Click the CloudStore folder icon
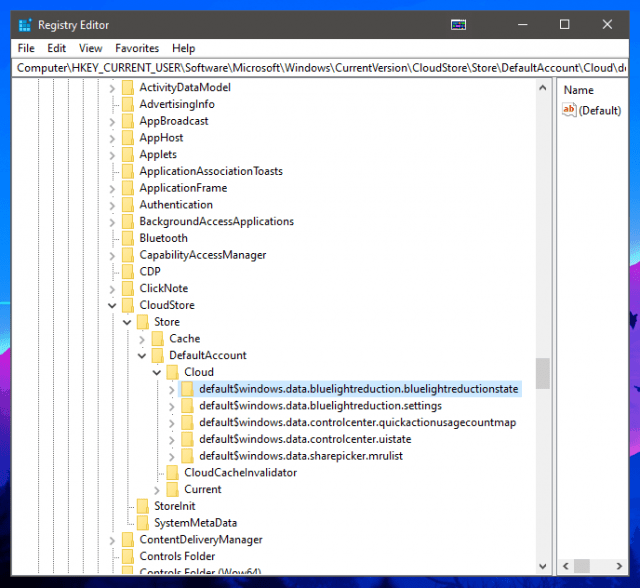 tap(128, 305)
